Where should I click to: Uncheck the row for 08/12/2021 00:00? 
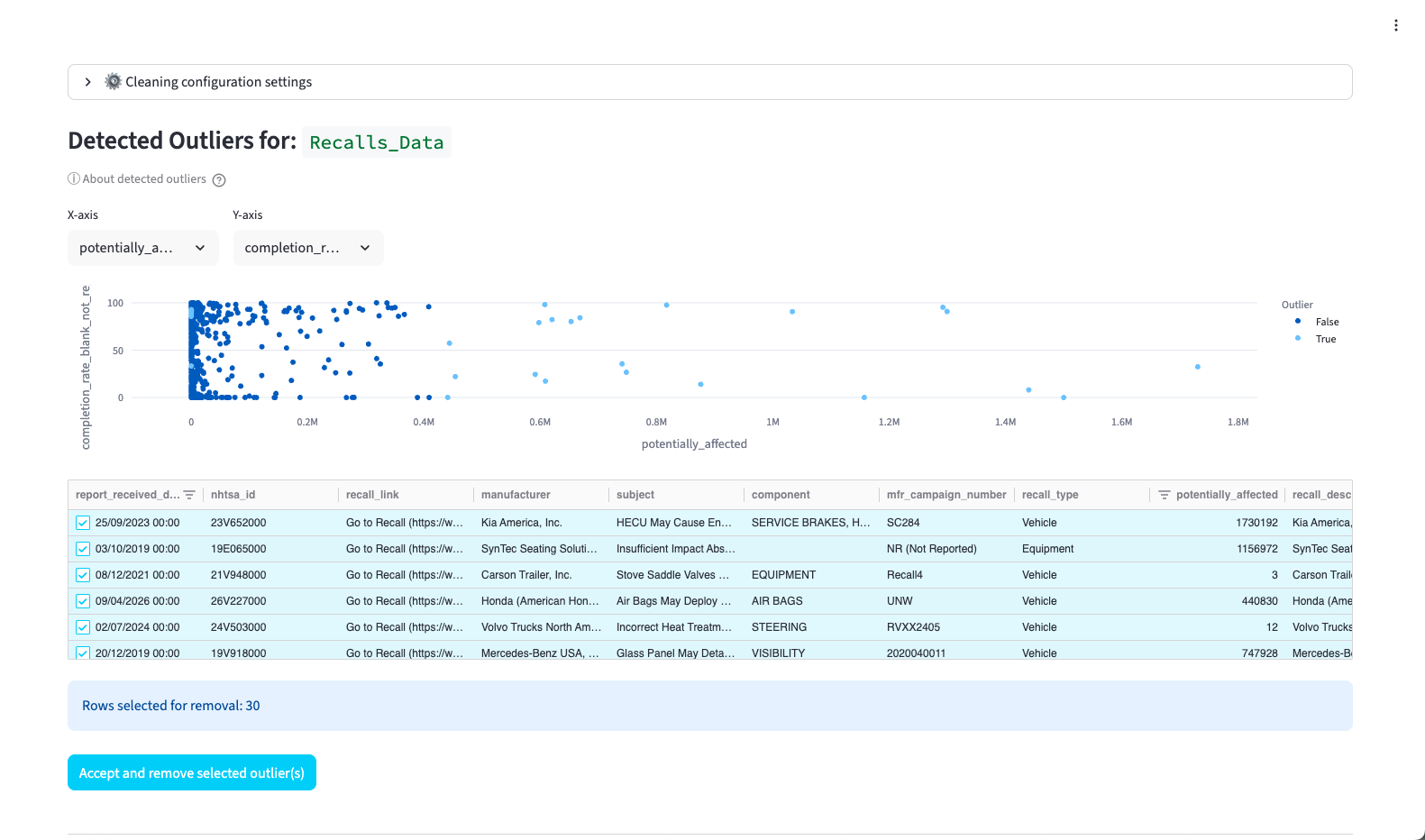coord(83,575)
